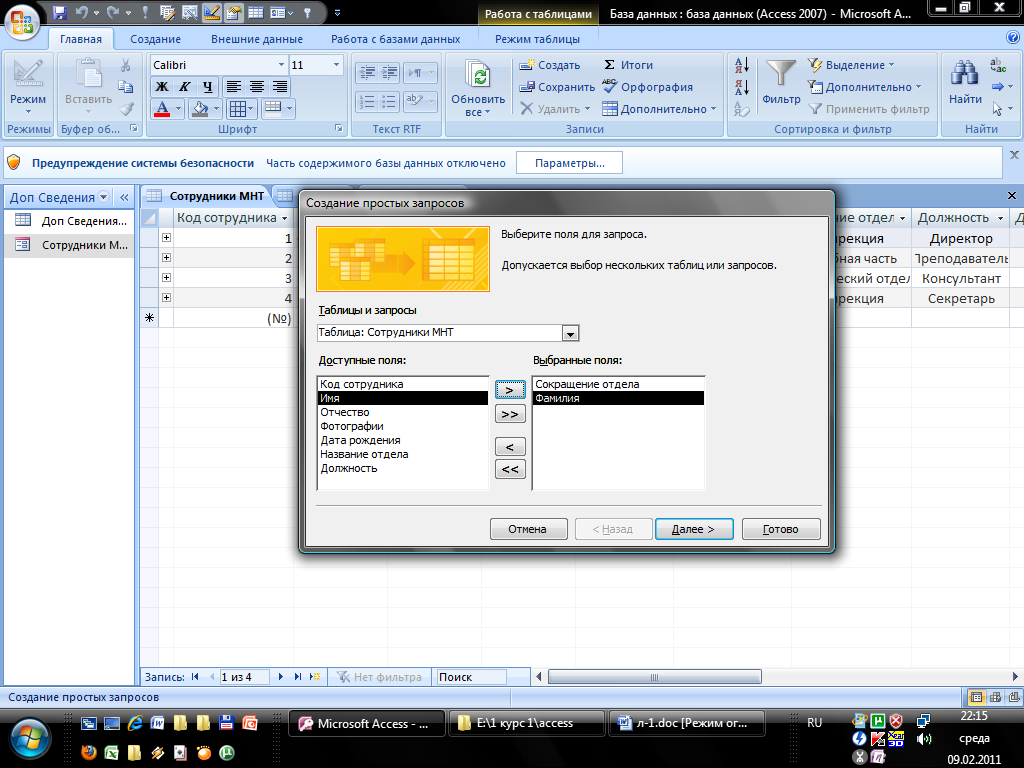
Task: Open Таблицы и запросы combo box arrow
Action: click(x=570, y=333)
